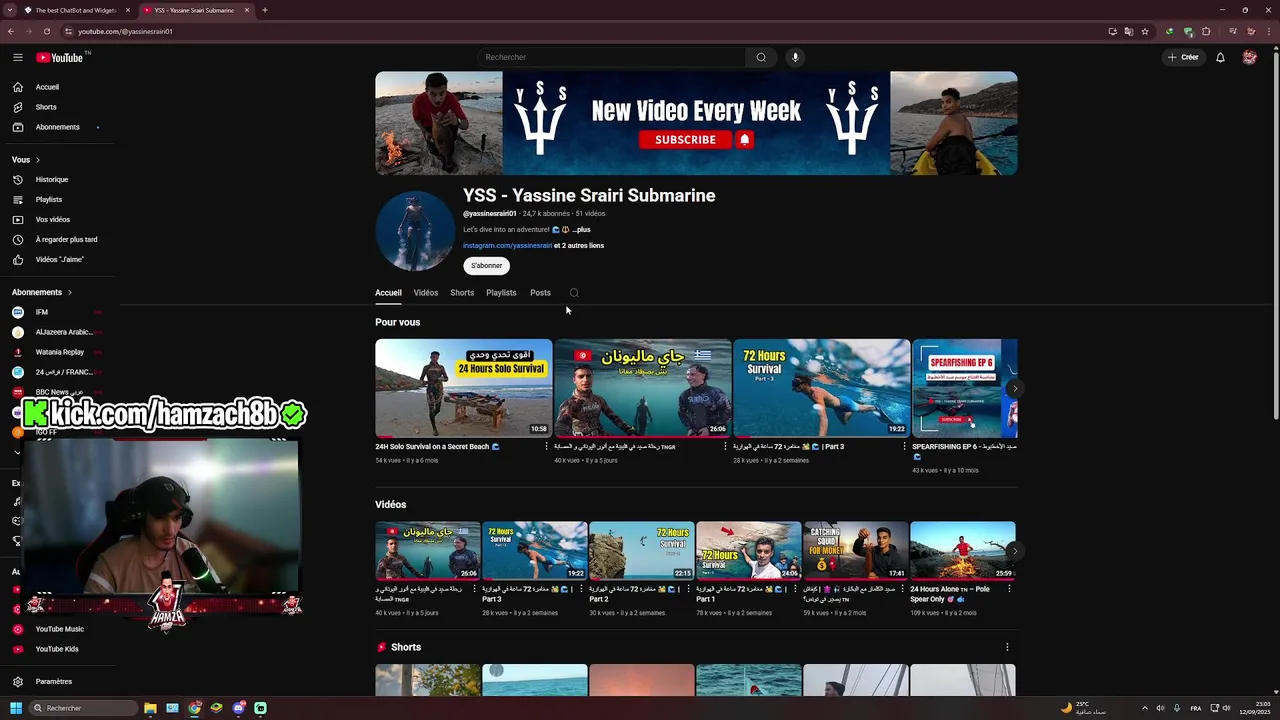Open À regarder plus tard
Viewport: 1280px width, 720px height.
pos(66,239)
